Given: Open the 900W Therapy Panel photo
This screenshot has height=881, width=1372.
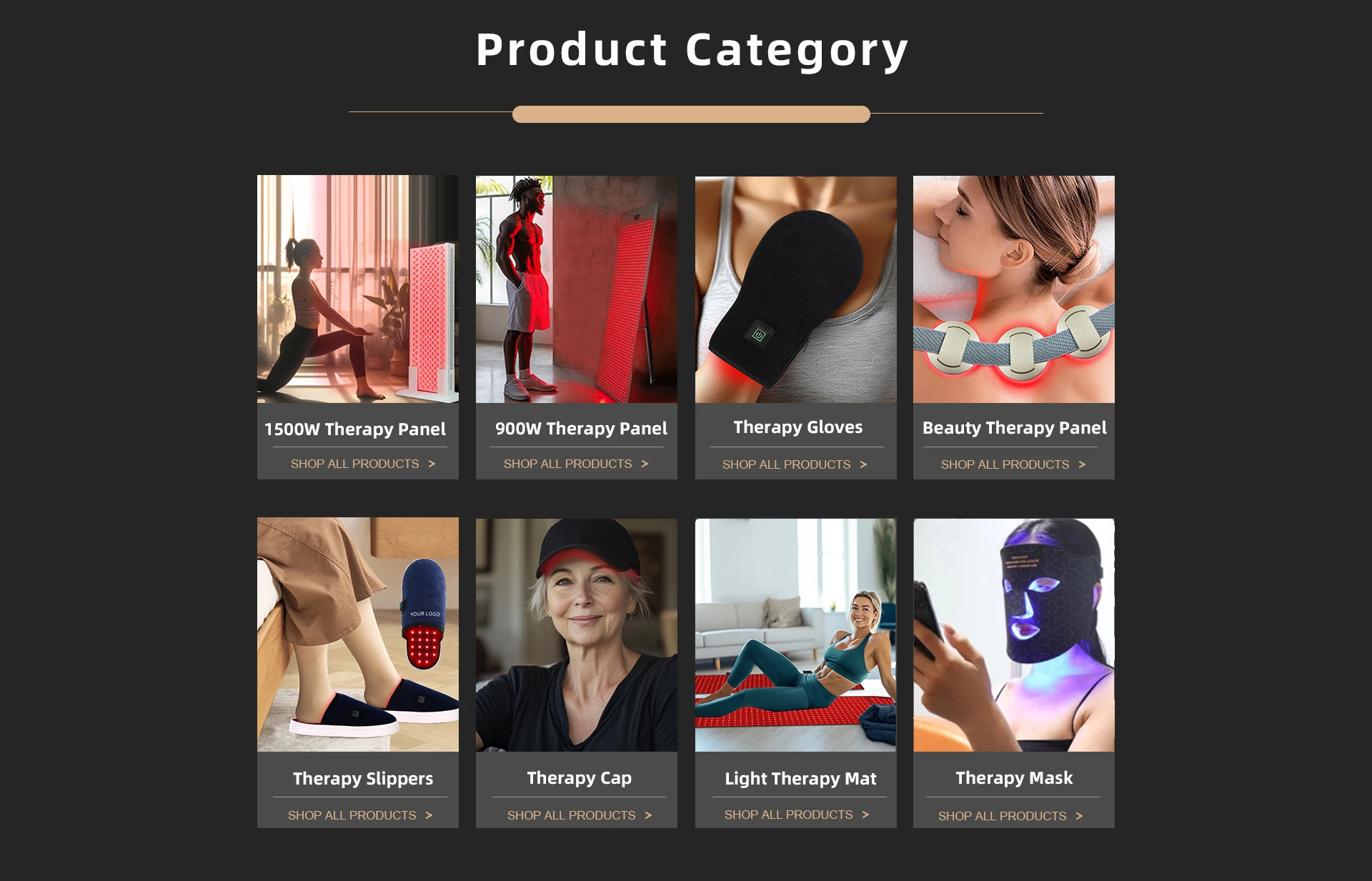Looking at the screenshot, I should [x=577, y=289].
